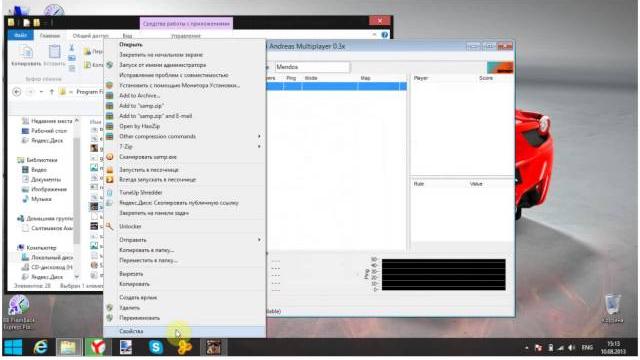Open the GTA San Andreas taskbar icon

pos(213,347)
